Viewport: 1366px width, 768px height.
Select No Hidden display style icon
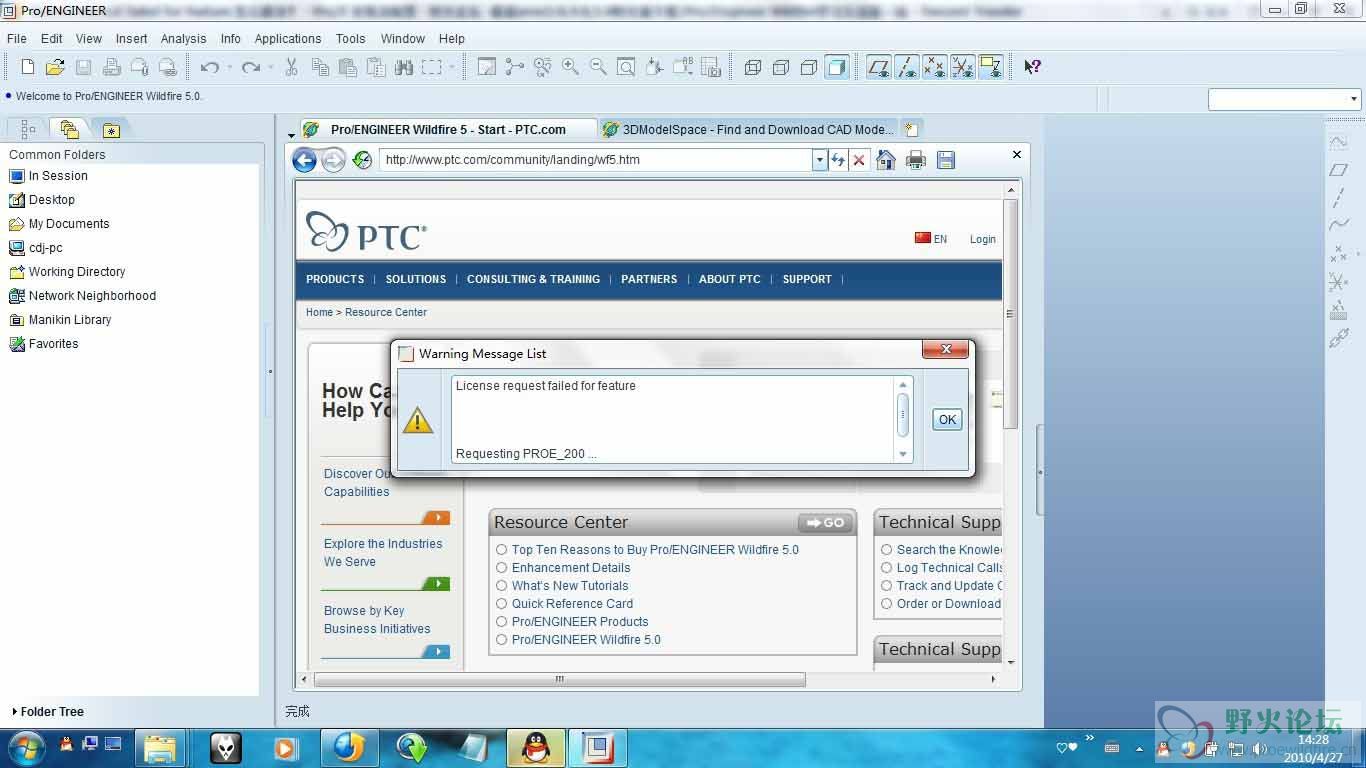[x=809, y=67]
